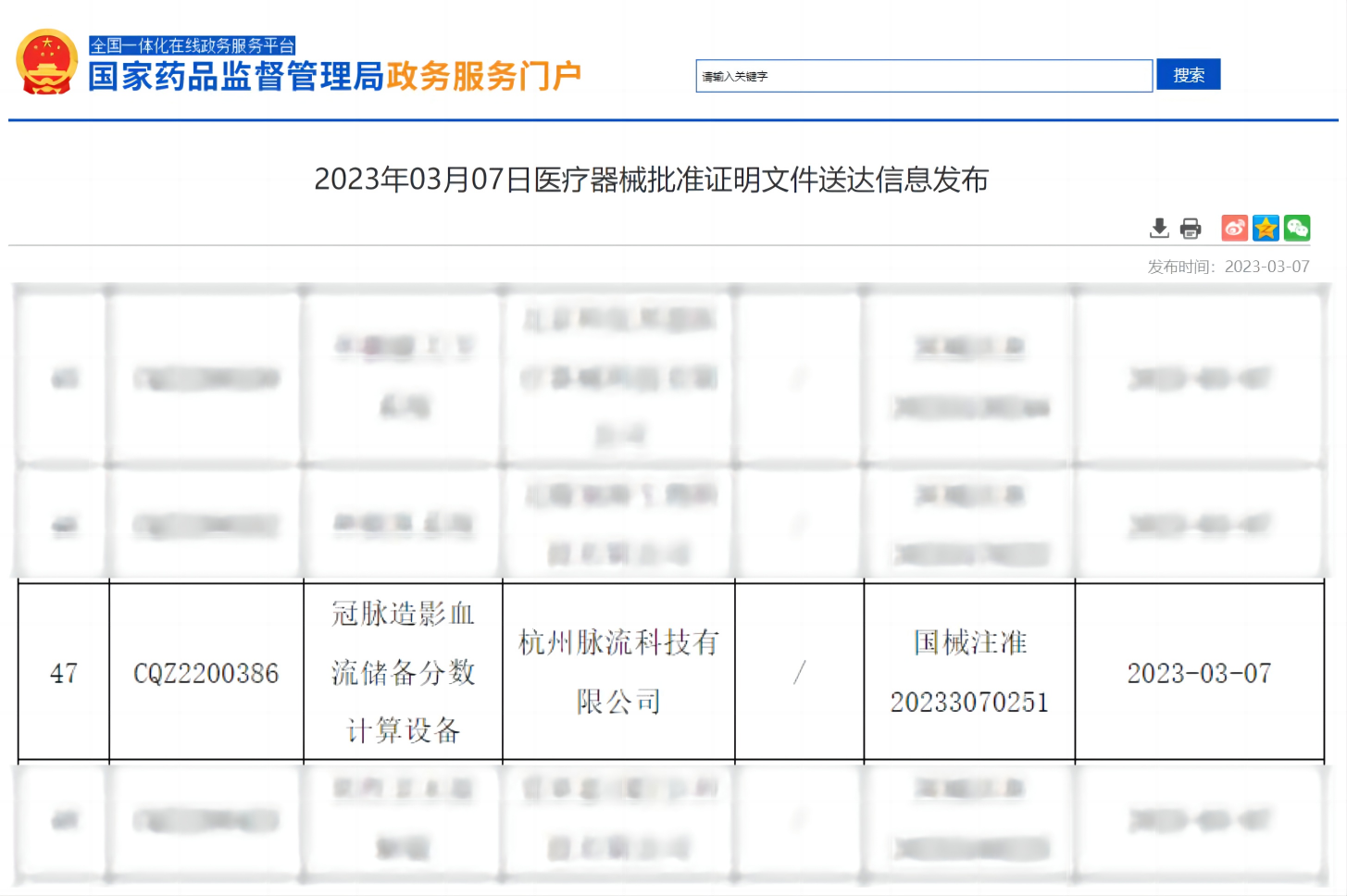Focus the 请输入关键字 search input field
The width and height of the screenshot is (1347, 896).
point(923,76)
